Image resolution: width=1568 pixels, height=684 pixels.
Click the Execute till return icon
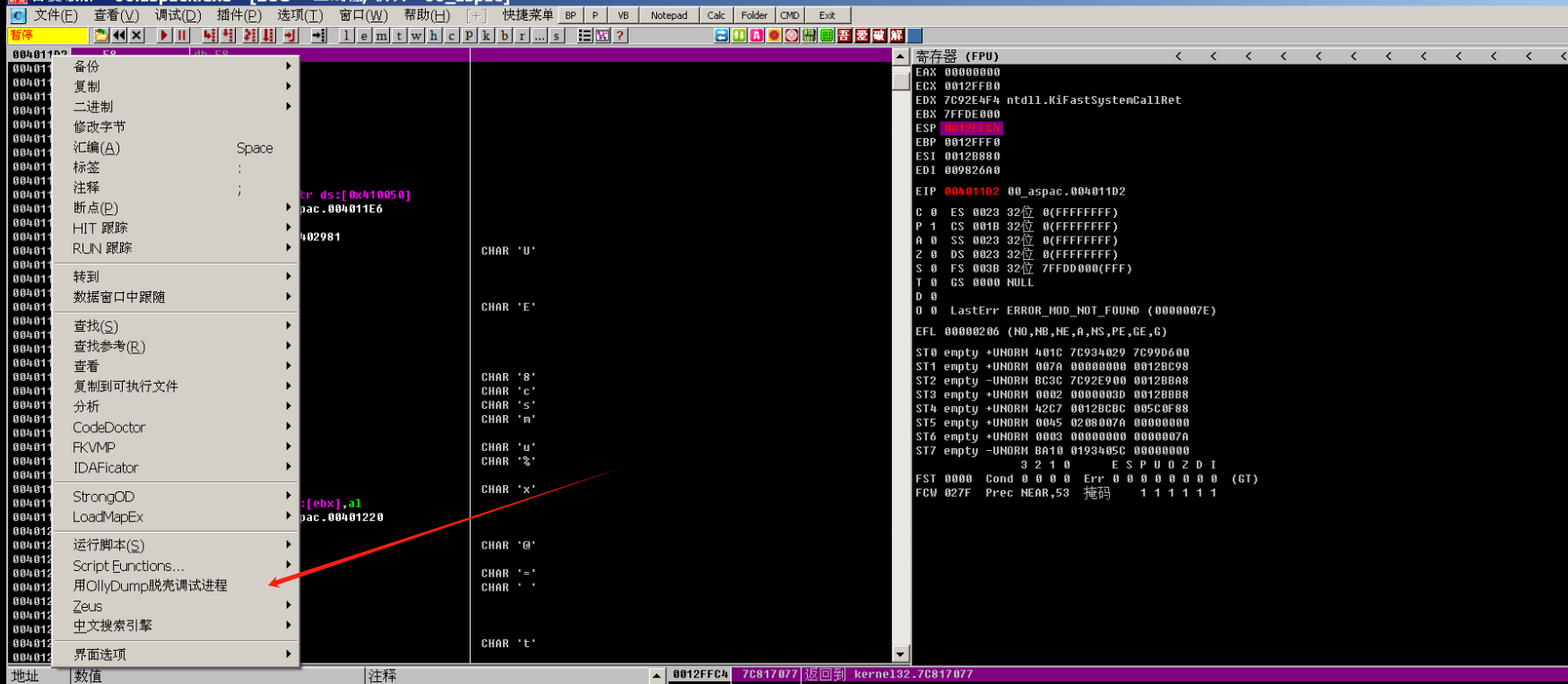point(290,35)
